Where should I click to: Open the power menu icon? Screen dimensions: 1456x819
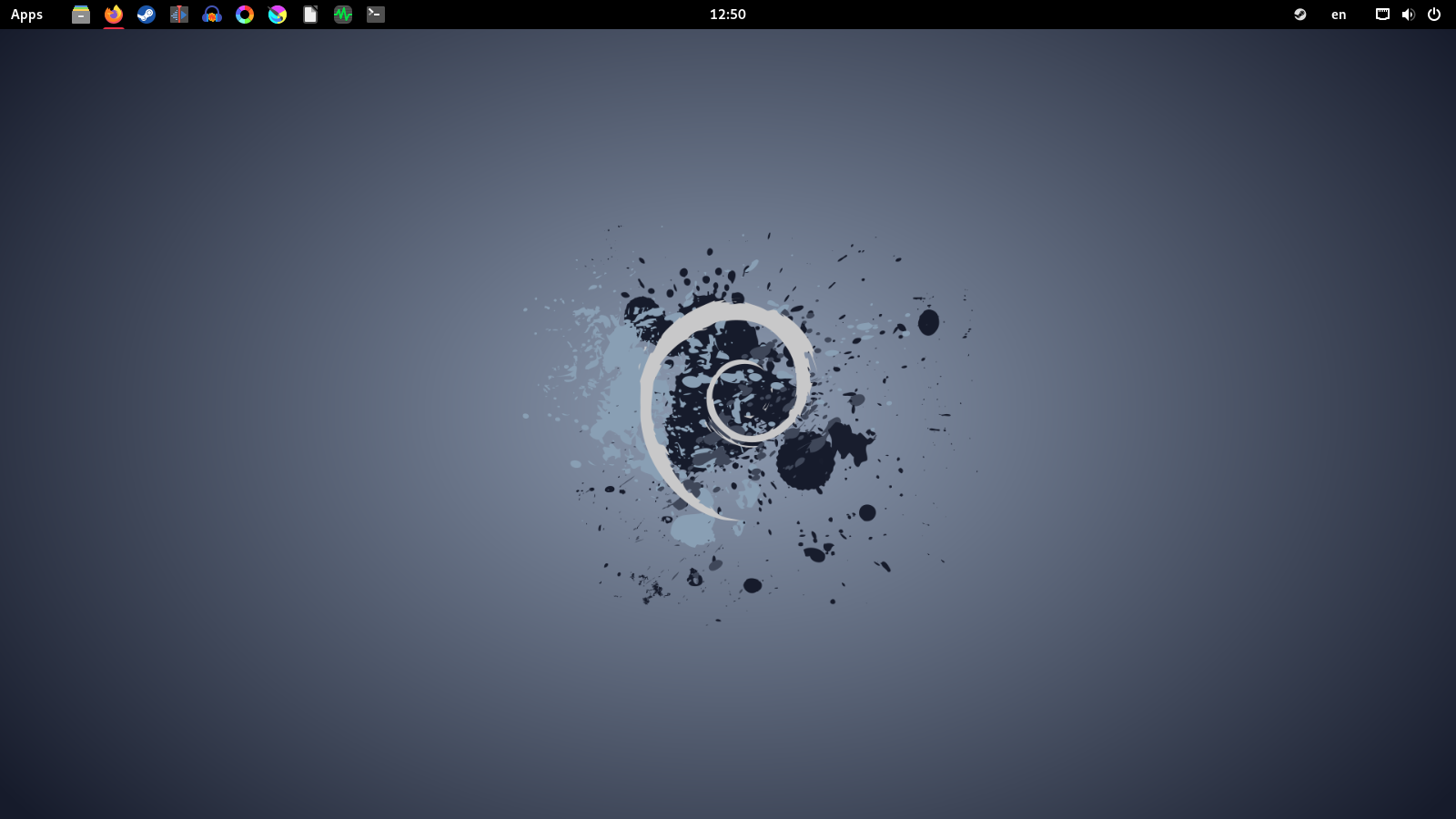(1434, 15)
